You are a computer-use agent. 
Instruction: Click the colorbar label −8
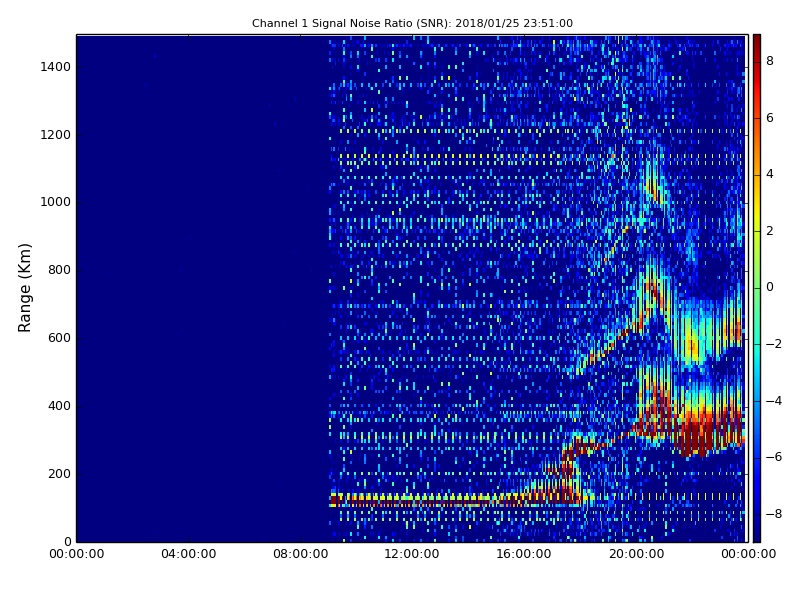click(774, 514)
